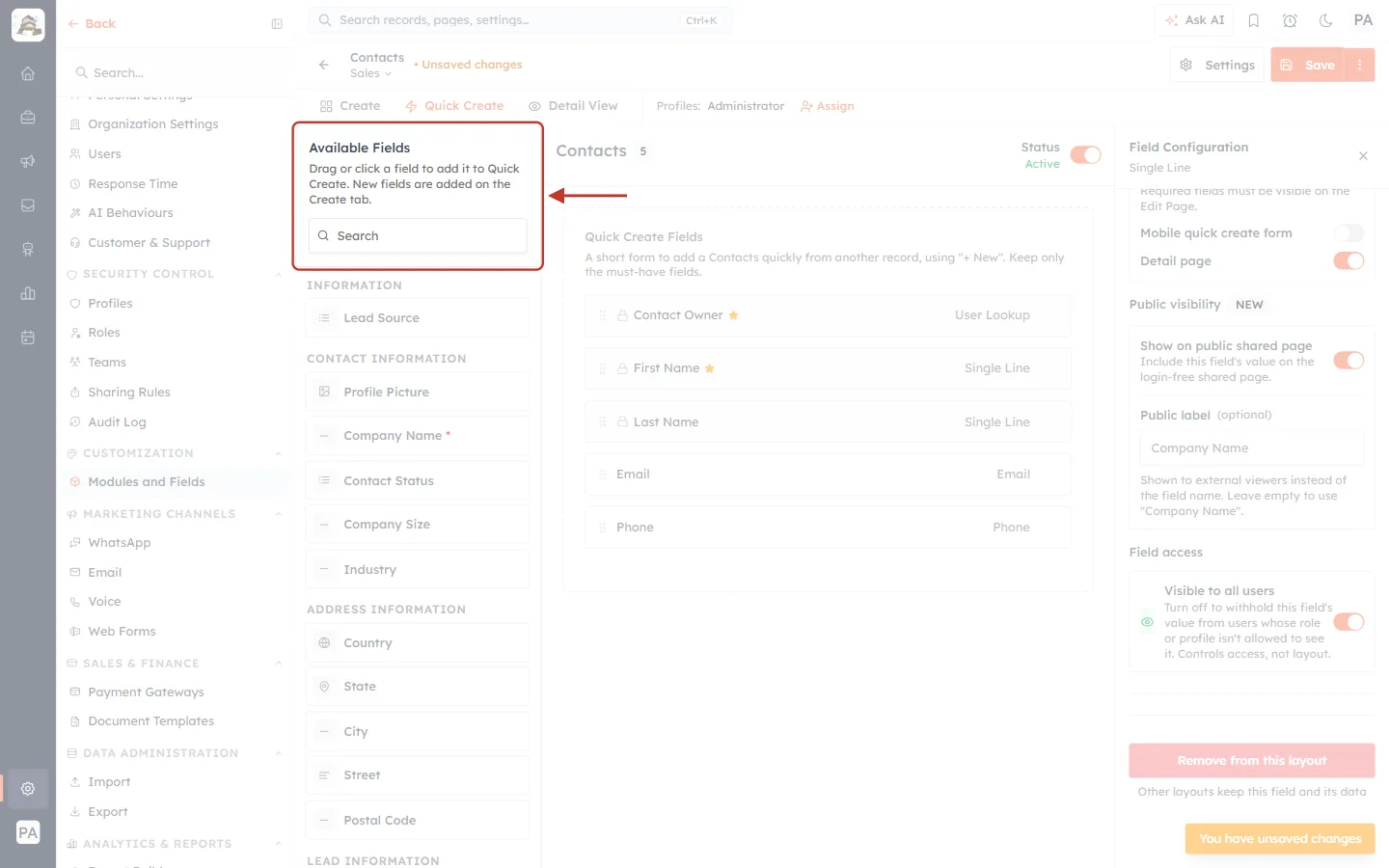Open the alarm clock reminders icon
Image resolution: width=1389 pixels, height=868 pixels.
(1290, 20)
